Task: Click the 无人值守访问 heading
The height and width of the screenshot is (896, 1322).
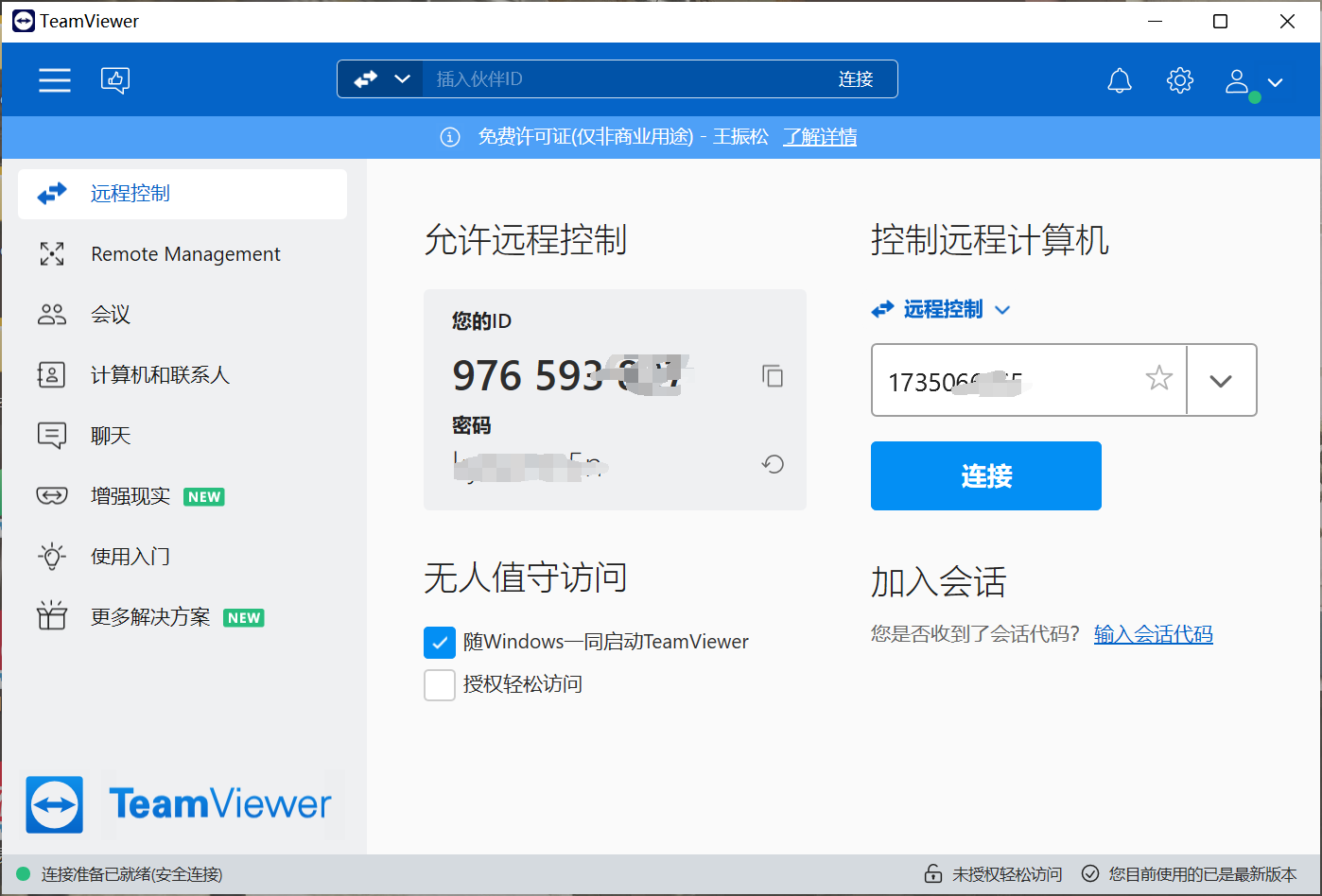Action: tap(526, 577)
